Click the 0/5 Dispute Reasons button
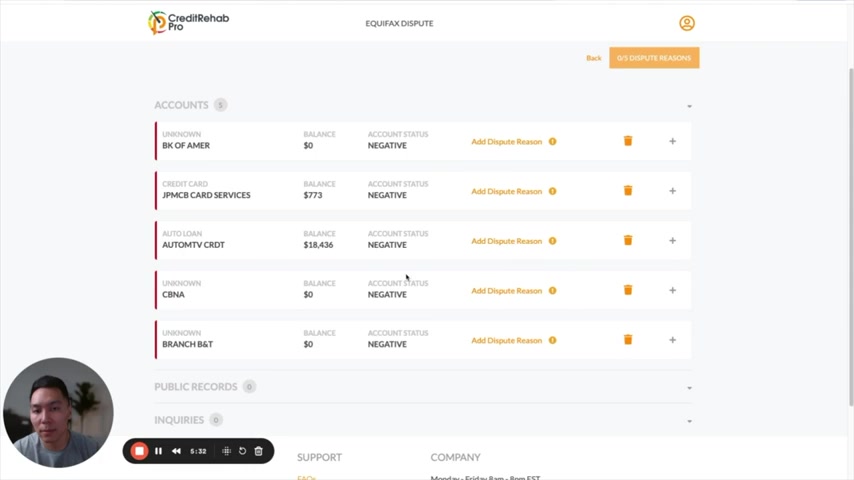The image size is (854, 480). tap(654, 58)
